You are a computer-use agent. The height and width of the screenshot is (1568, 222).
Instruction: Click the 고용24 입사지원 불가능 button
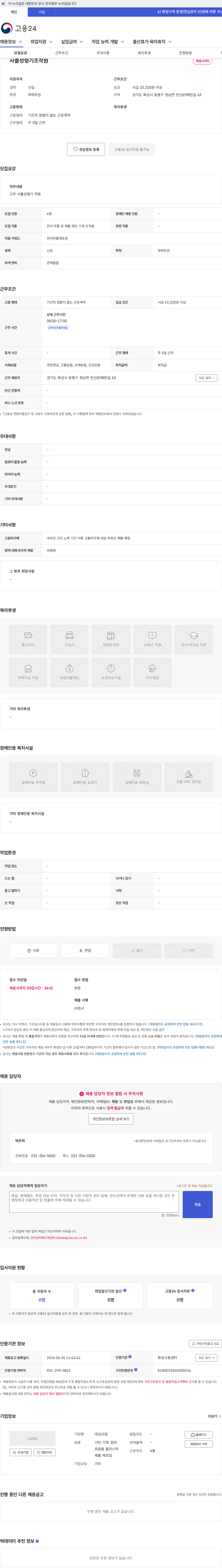click(x=131, y=149)
